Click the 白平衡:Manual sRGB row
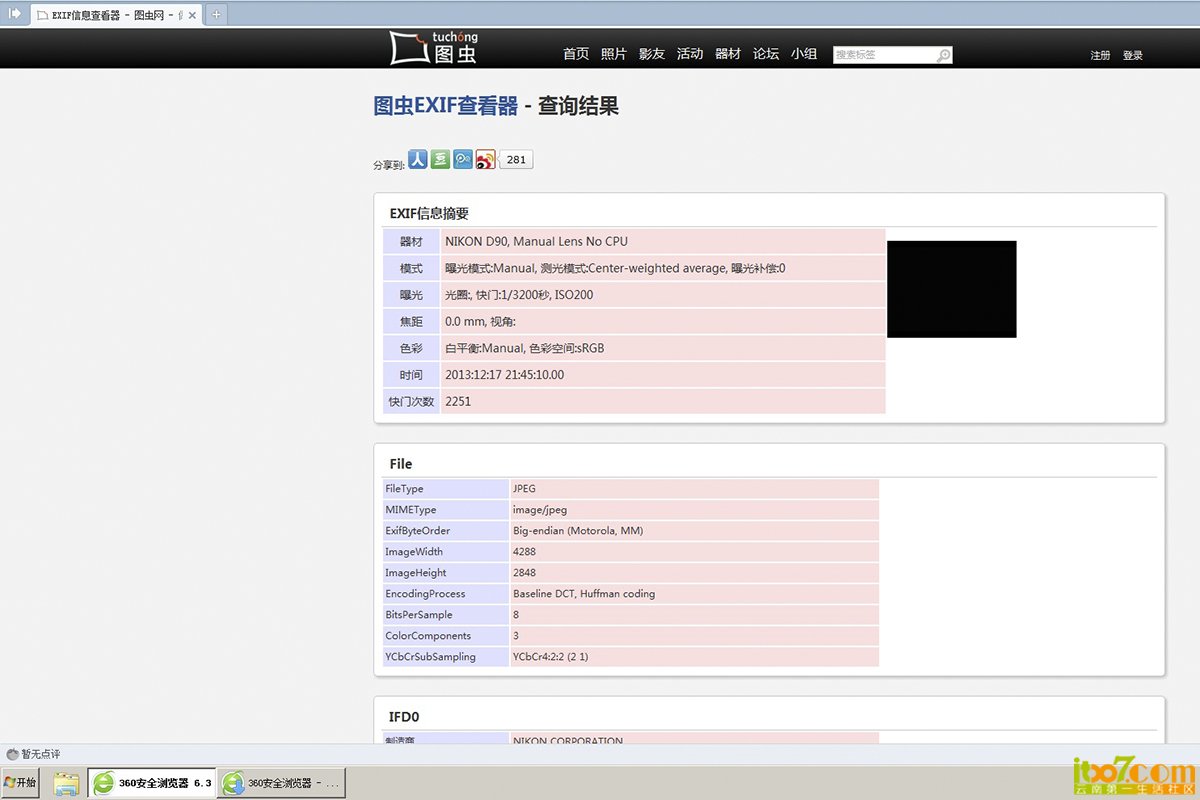The width and height of the screenshot is (1200, 800). [524, 348]
